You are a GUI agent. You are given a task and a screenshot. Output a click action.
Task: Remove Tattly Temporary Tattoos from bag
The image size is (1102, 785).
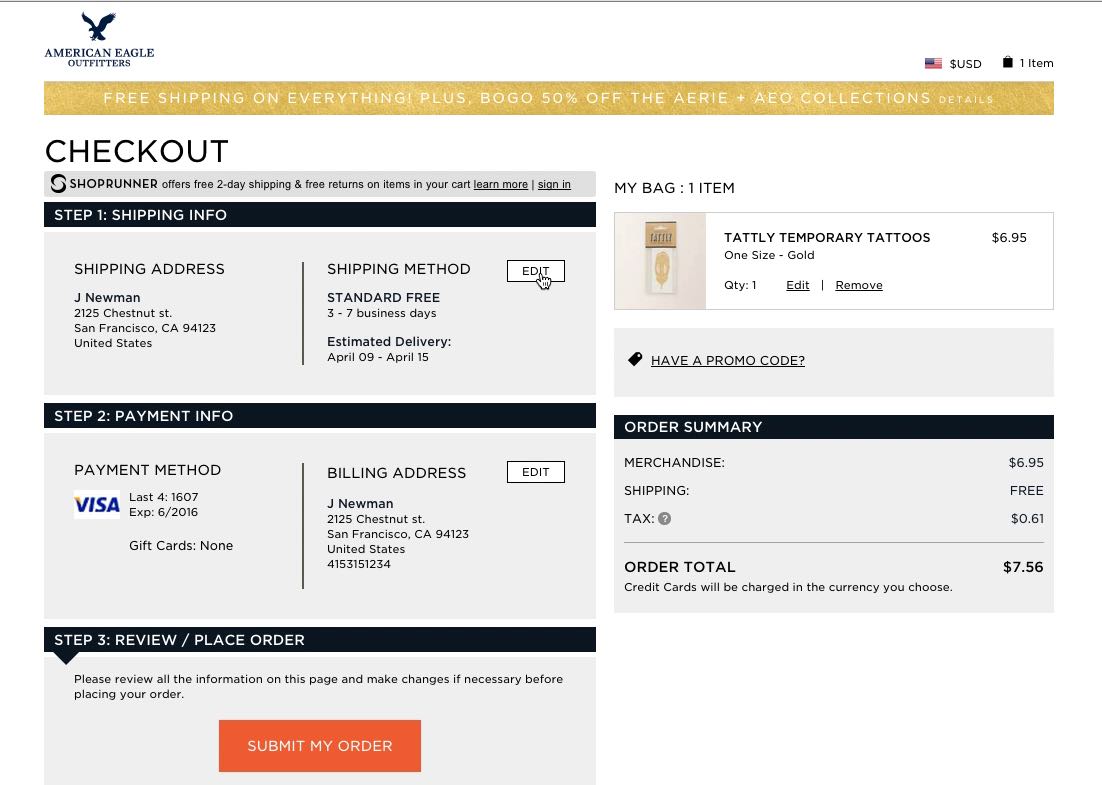coord(859,285)
